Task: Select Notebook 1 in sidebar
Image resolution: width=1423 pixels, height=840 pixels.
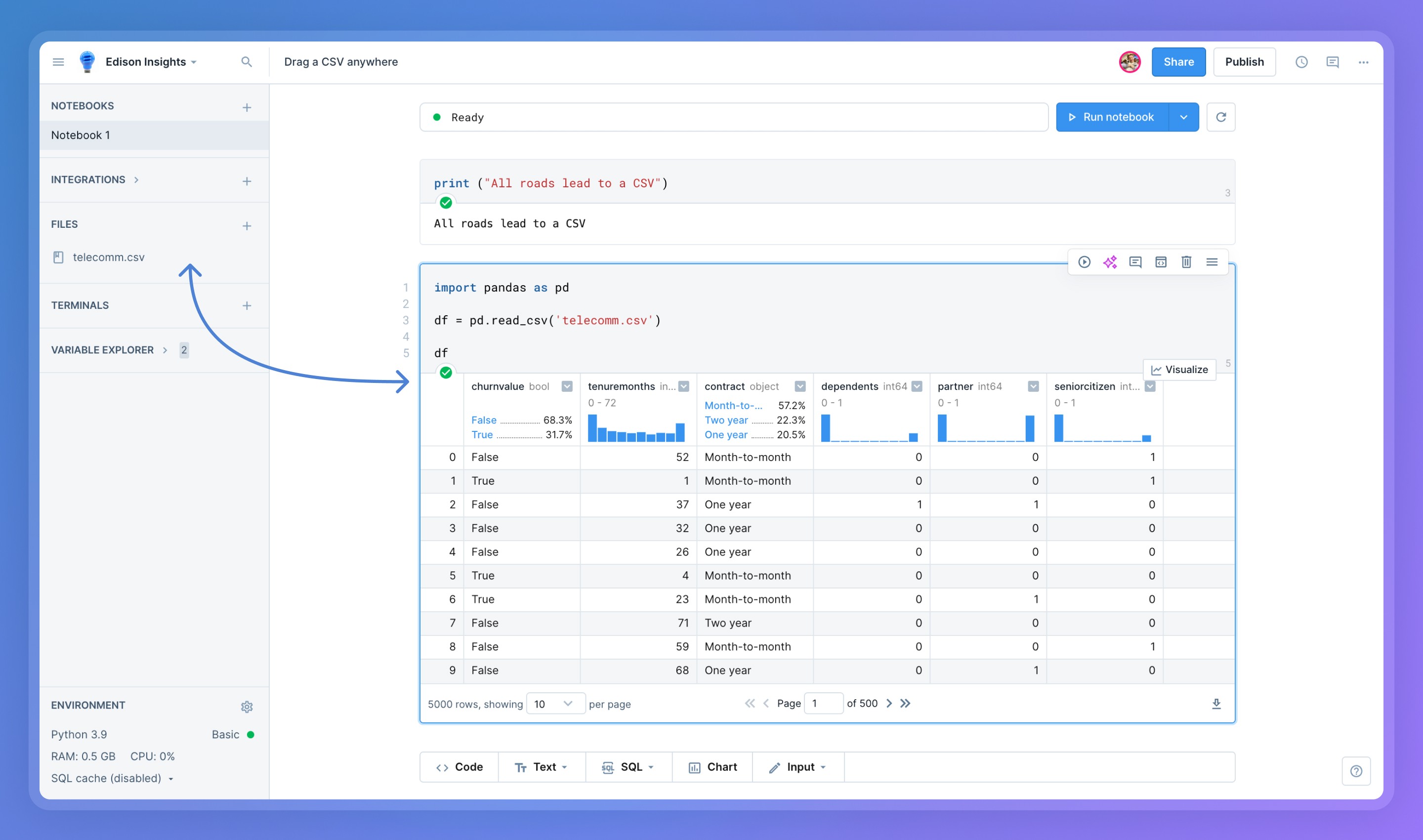Action: (154, 135)
